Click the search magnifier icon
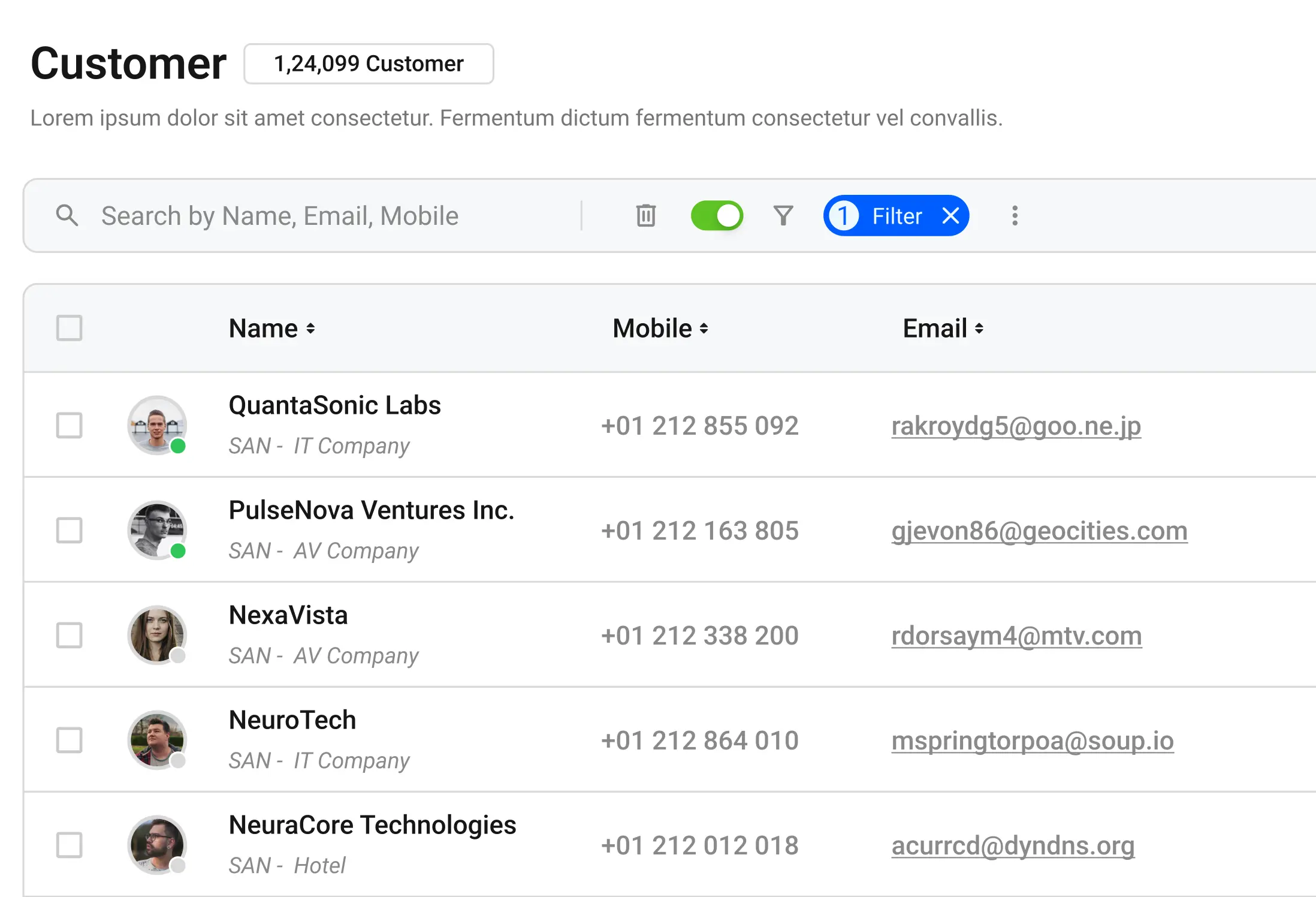The image size is (1316, 897). 67,215
